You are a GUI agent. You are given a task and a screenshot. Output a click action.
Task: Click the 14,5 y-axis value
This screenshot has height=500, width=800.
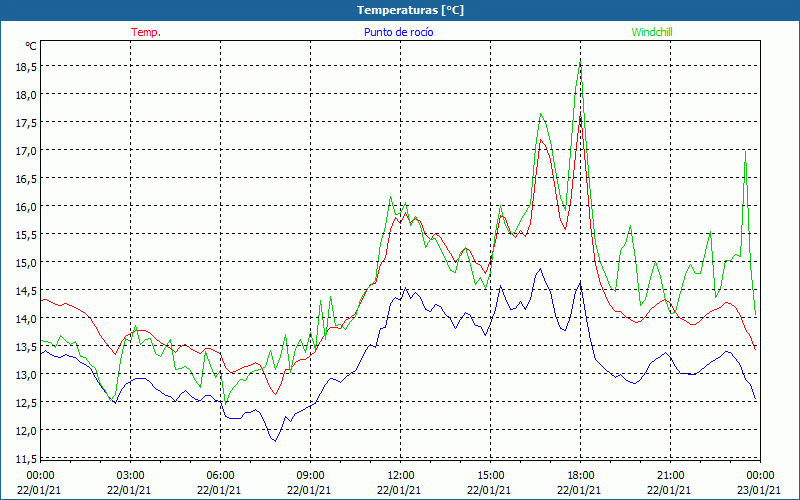tap(27, 290)
